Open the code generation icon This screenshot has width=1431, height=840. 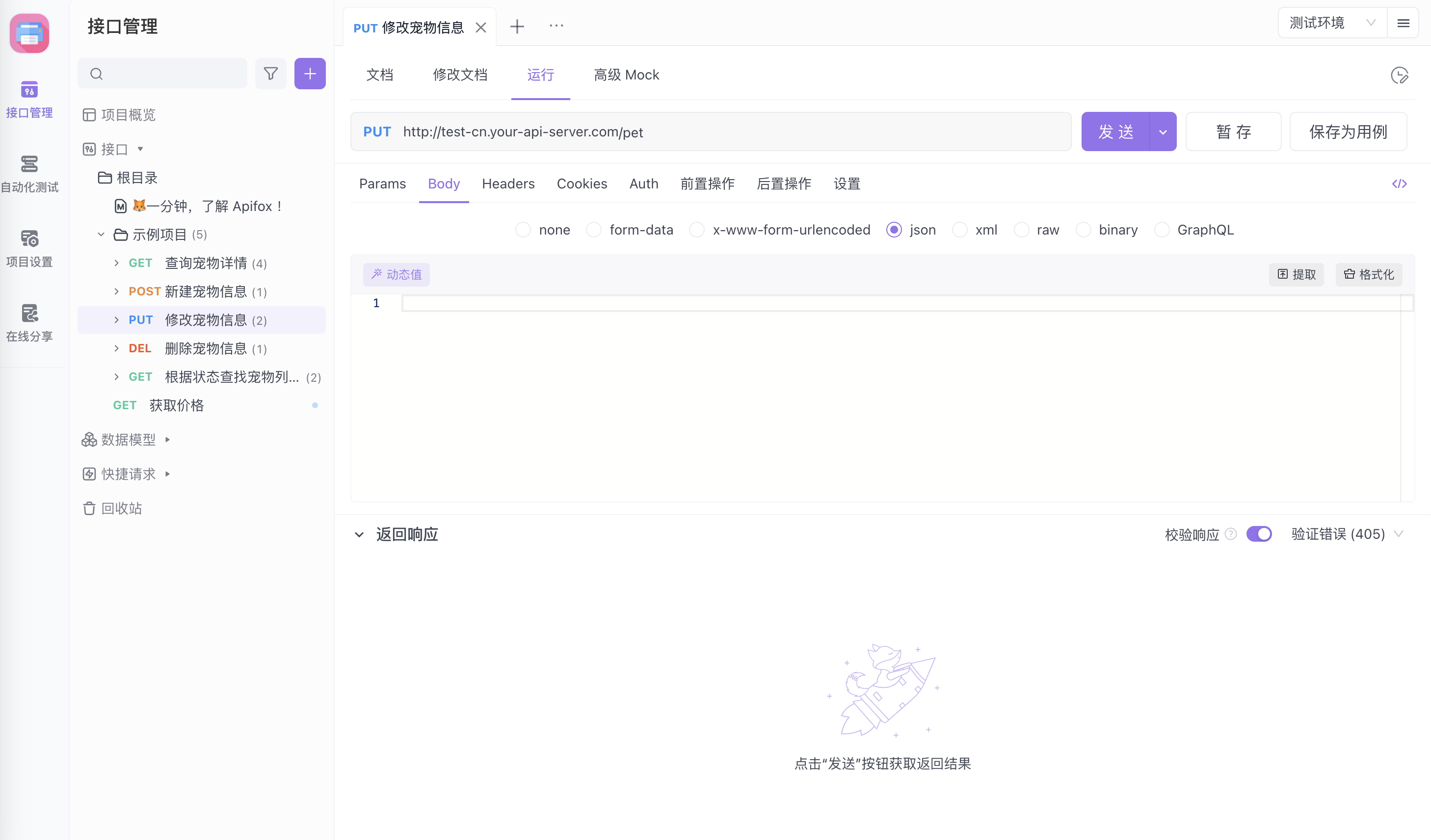click(x=1399, y=184)
